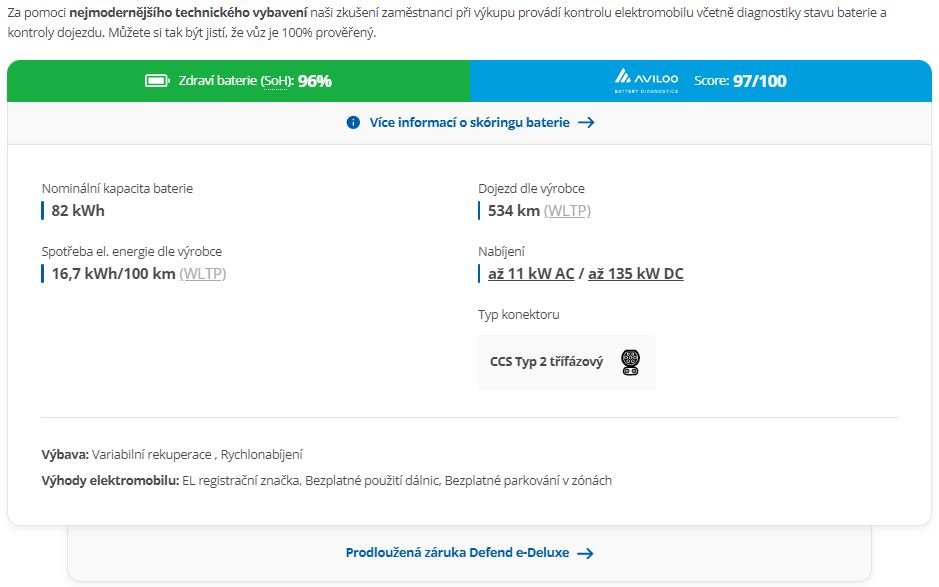Open Prodloužená záruka Defend e-Deluxe link
The width and height of the screenshot is (939, 587).
458,552
